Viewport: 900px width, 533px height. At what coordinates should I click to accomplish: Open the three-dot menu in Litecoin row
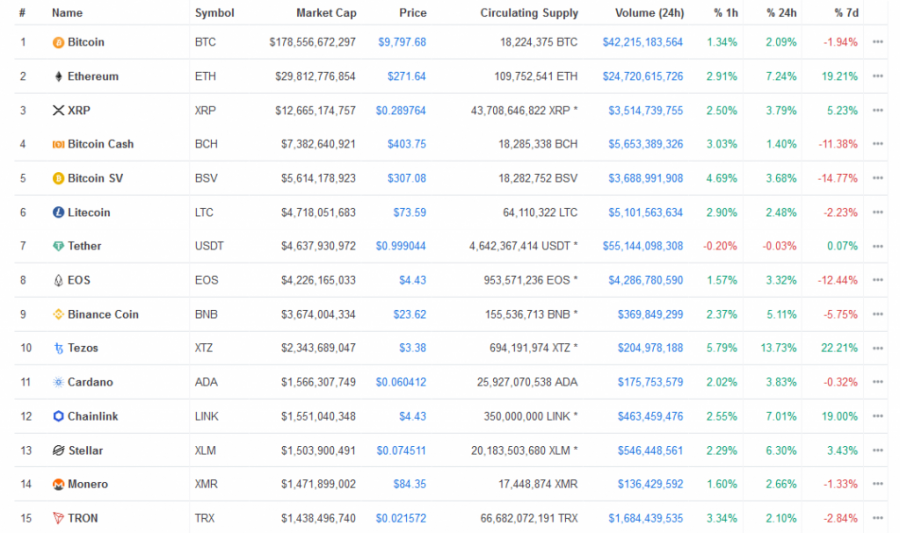878,212
